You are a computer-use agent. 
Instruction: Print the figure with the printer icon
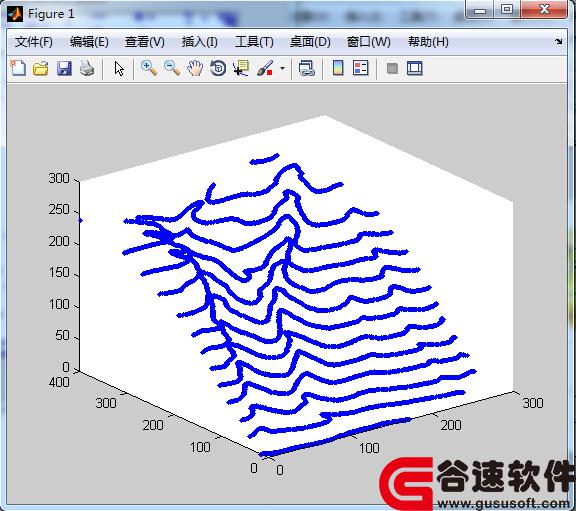coord(87,68)
